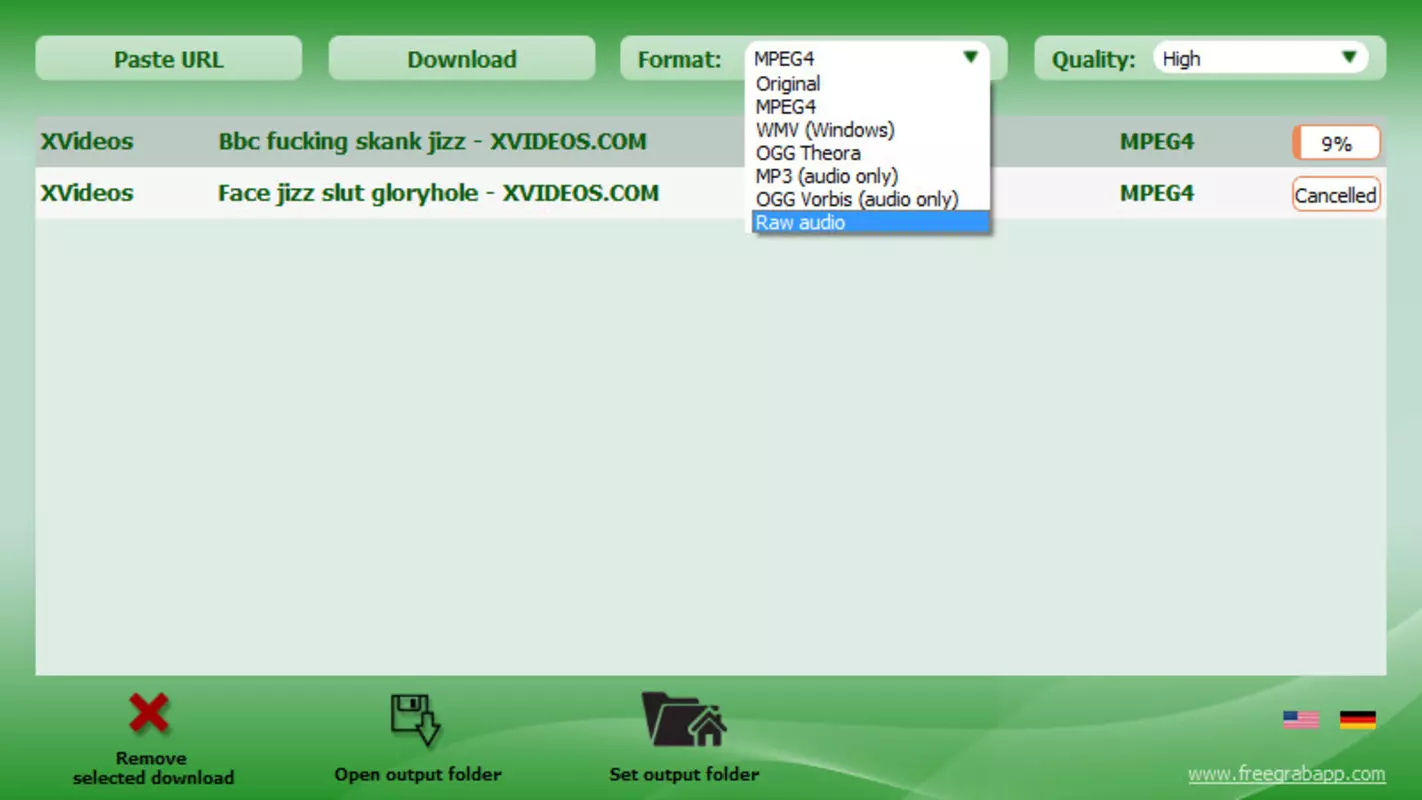Click the XVideos source in the second row

tap(87, 193)
